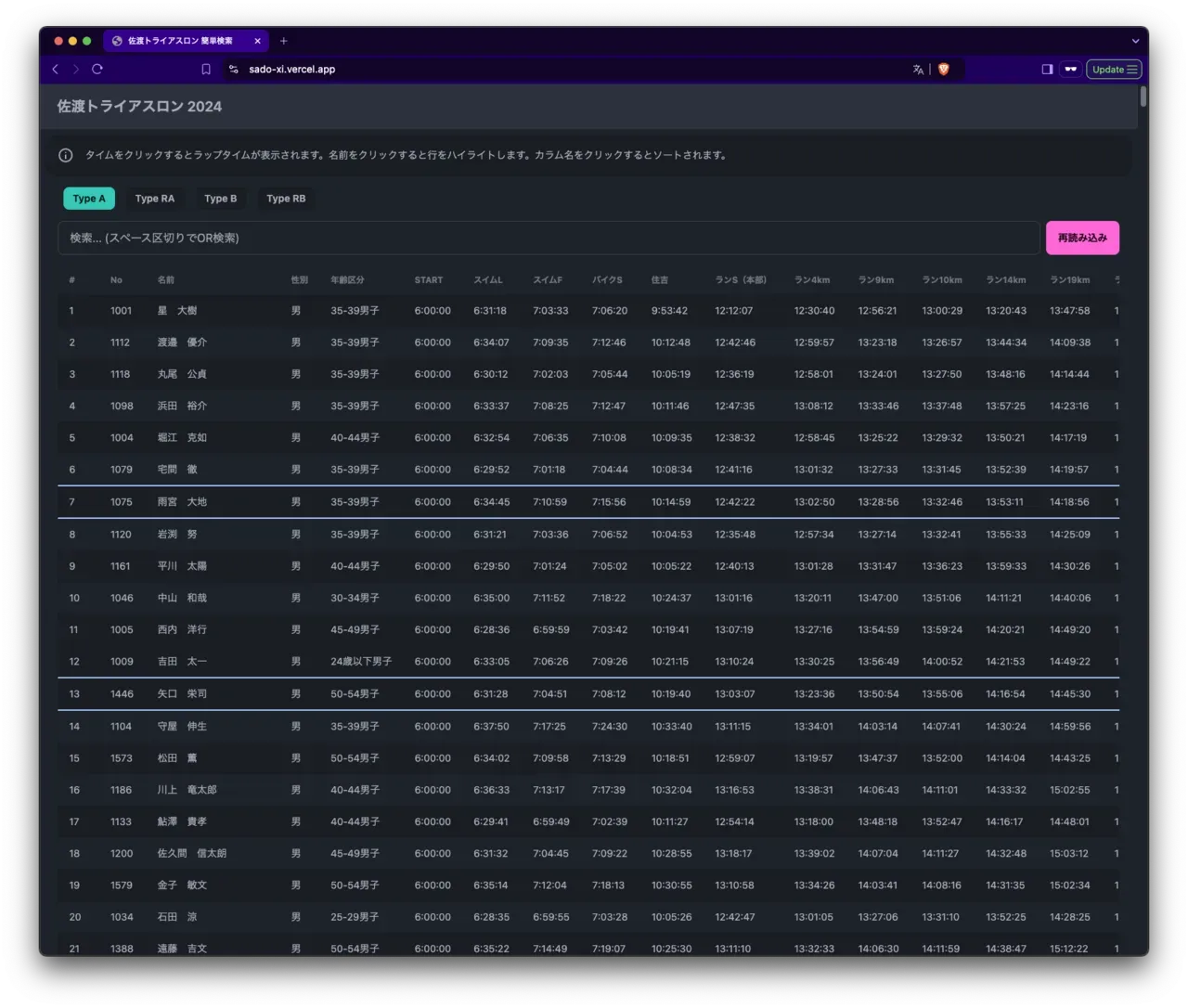Sort table by the スイムL column
Image resolution: width=1188 pixels, height=1008 pixels.
point(488,280)
